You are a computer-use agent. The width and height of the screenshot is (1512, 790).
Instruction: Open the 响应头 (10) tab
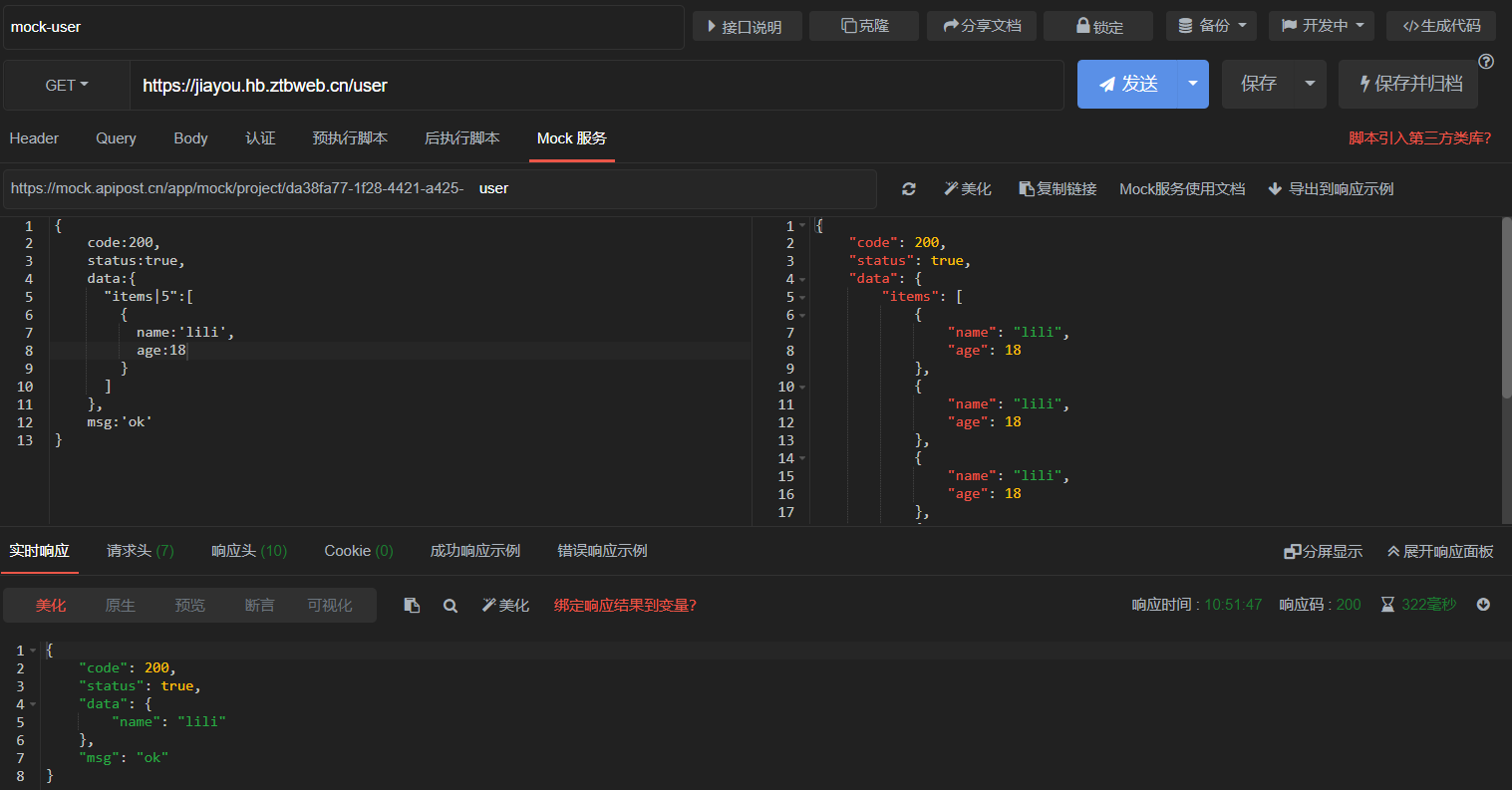249,551
